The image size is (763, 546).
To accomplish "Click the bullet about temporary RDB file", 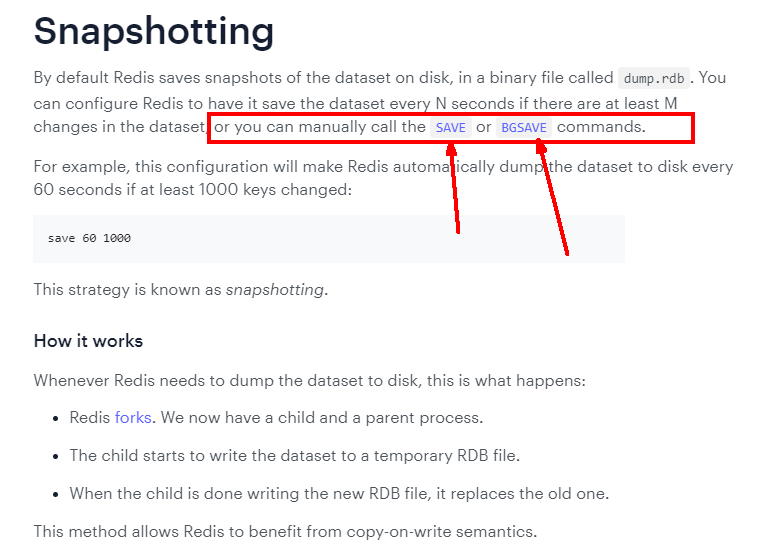I will [x=294, y=455].
